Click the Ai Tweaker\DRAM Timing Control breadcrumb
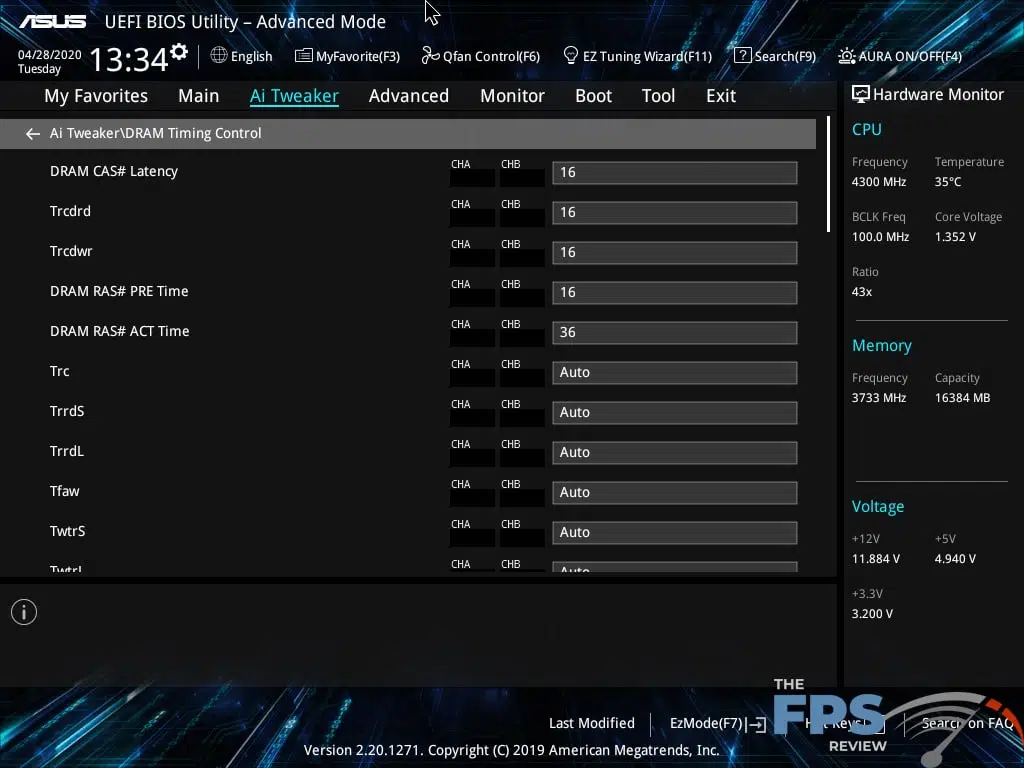The image size is (1024, 768). (x=155, y=133)
